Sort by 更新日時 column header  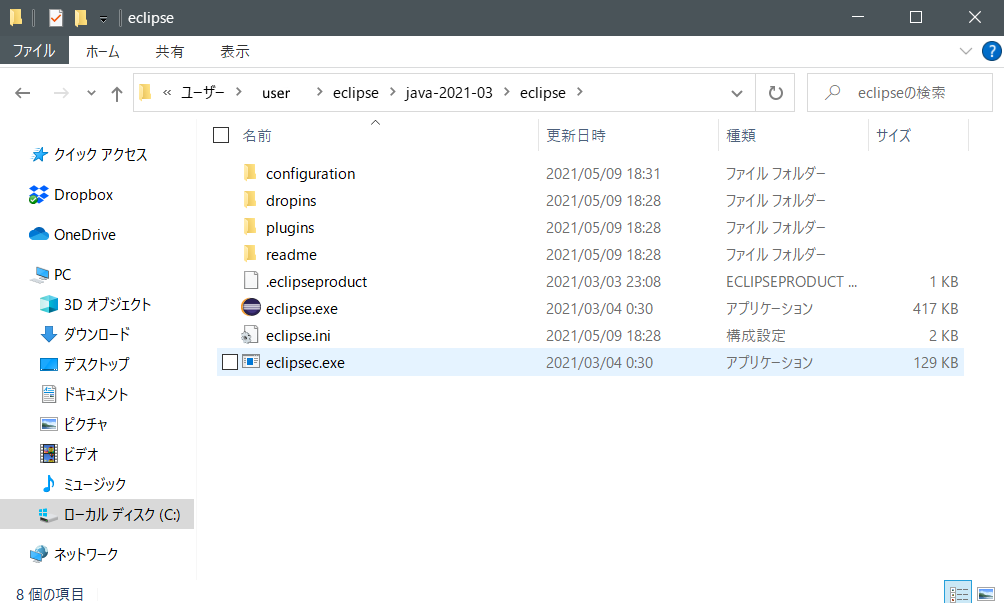pos(576,136)
